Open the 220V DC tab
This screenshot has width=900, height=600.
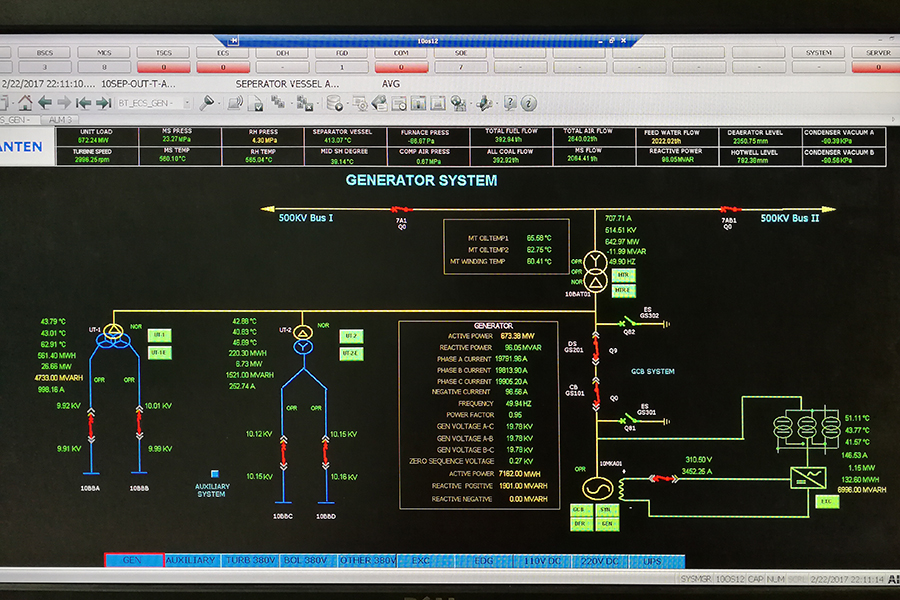[600, 561]
